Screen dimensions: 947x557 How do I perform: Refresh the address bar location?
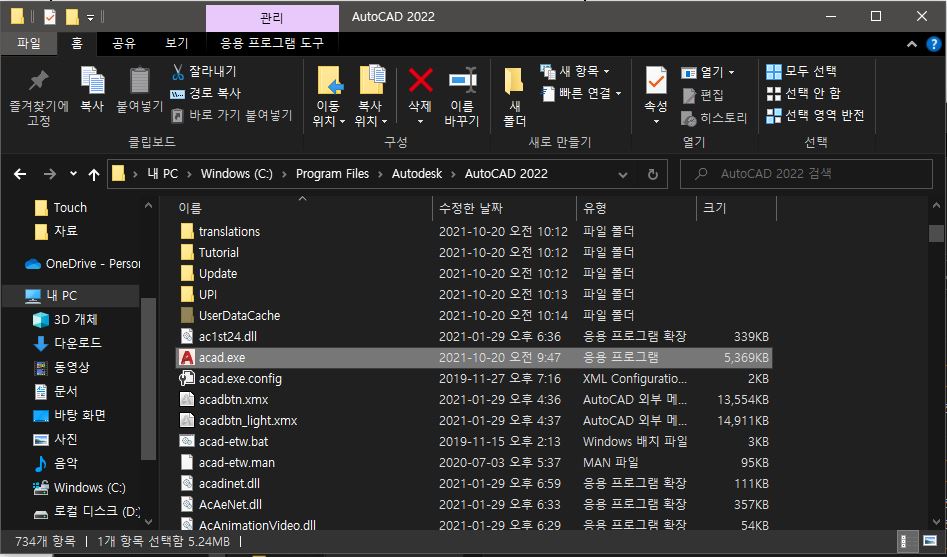(x=653, y=174)
